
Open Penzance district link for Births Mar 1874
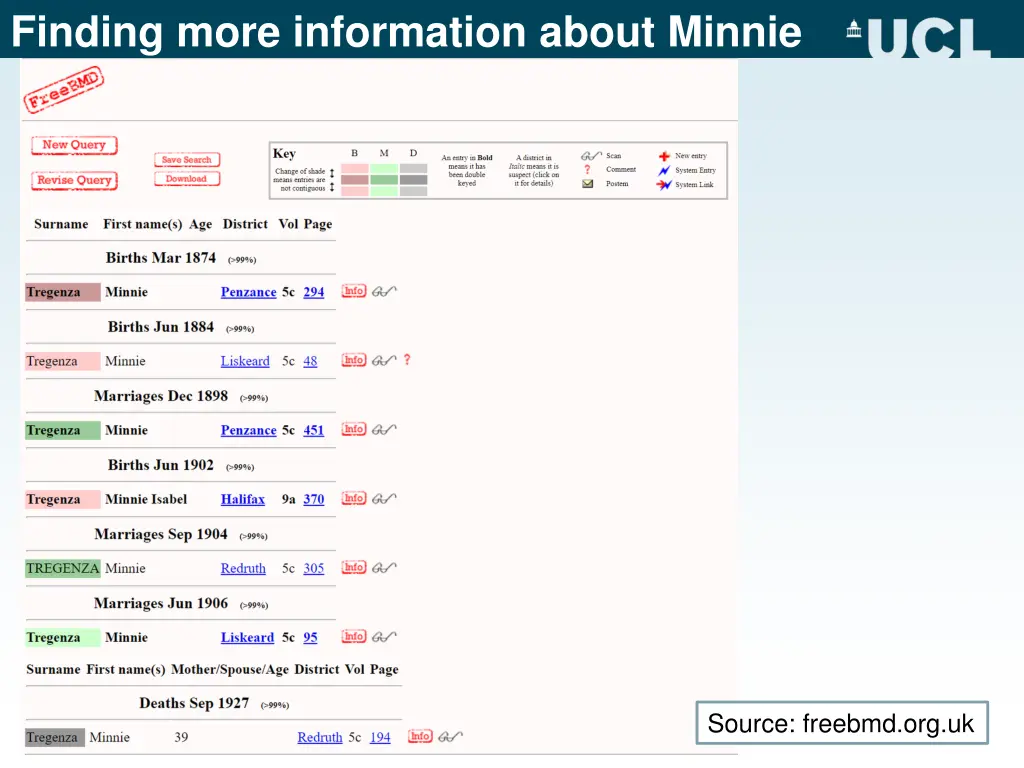point(248,292)
